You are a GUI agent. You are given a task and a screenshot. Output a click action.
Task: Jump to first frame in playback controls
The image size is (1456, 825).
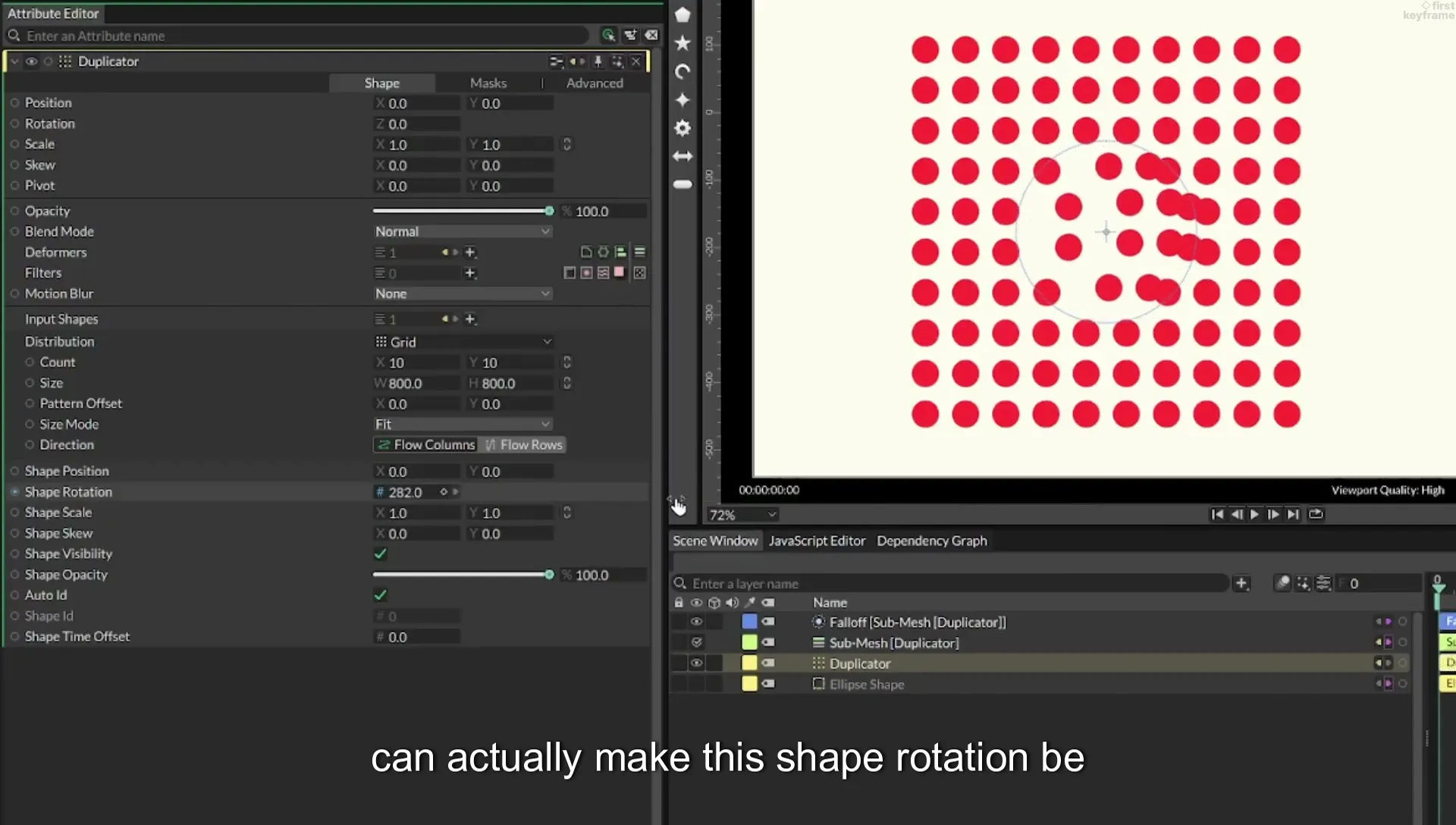(1217, 514)
